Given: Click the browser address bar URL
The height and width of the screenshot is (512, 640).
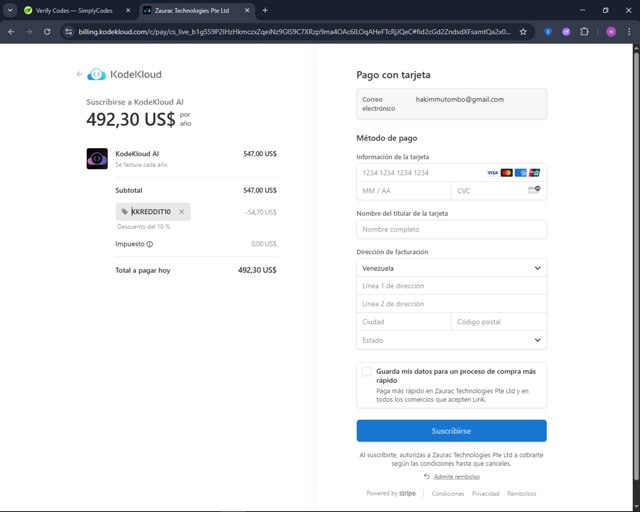Looking at the screenshot, I should point(294,32).
